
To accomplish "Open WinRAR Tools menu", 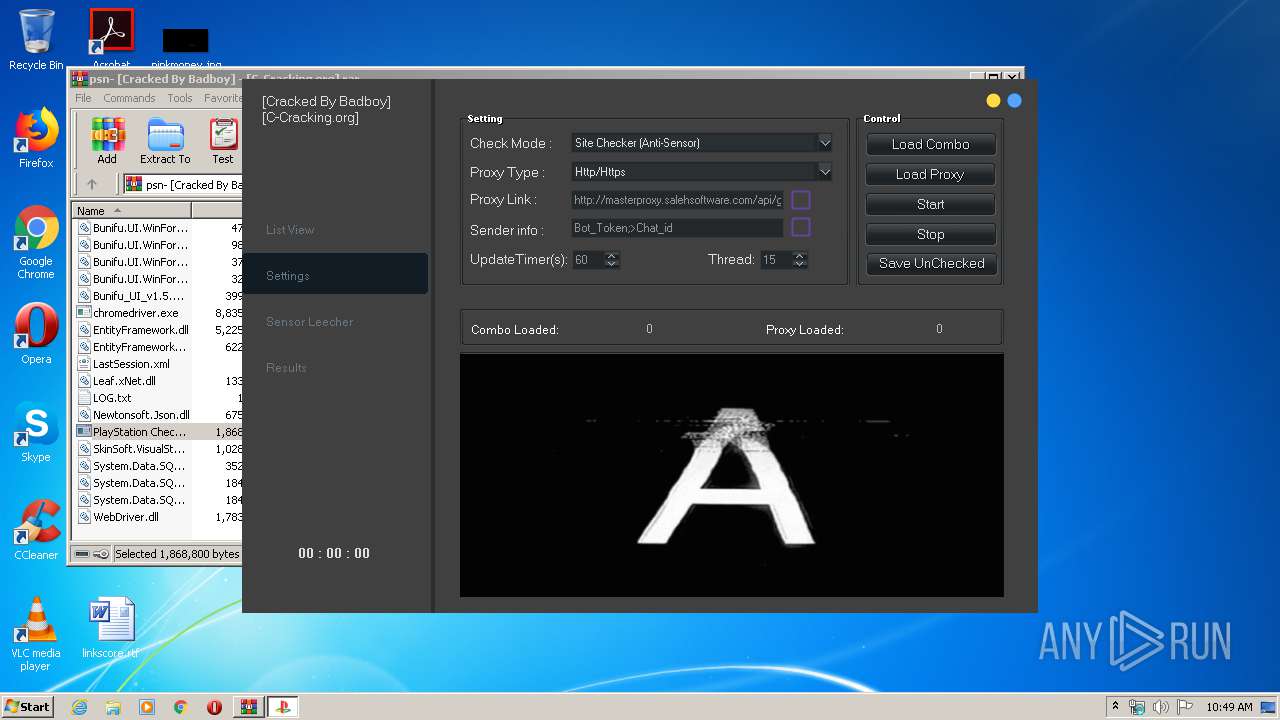I will [x=180, y=98].
